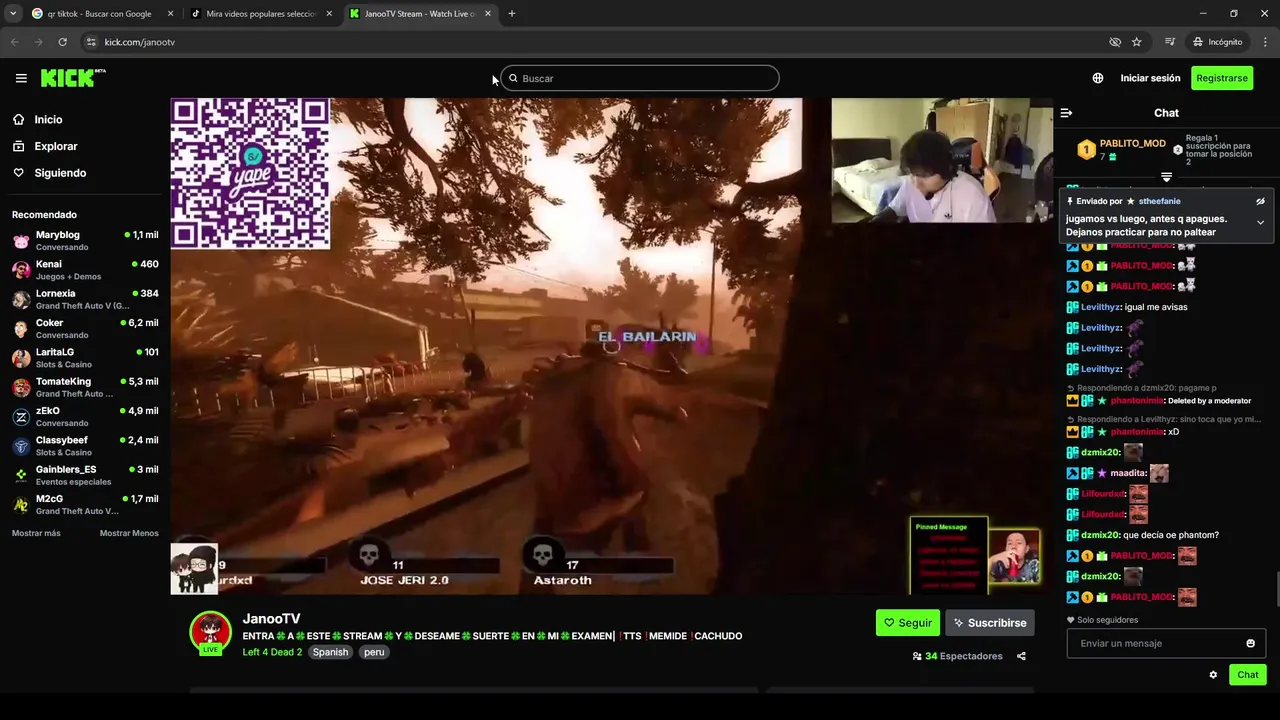Image resolution: width=1280 pixels, height=720 pixels.
Task: Send message with green Chat button
Action: click(x=1248, y=675)
